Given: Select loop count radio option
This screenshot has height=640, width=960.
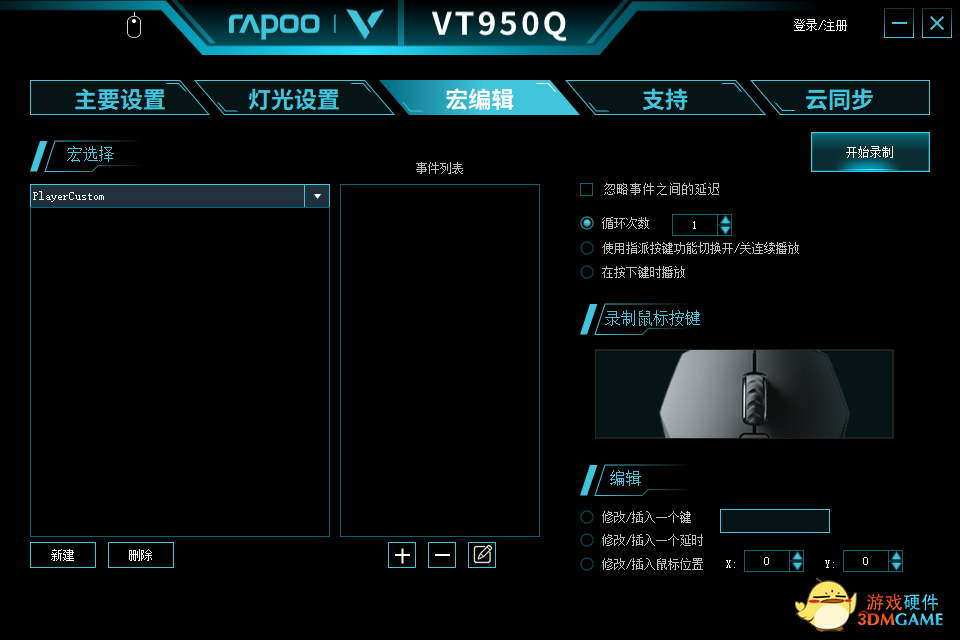Looking at the screenshot, I should click(x=587, y=223).
